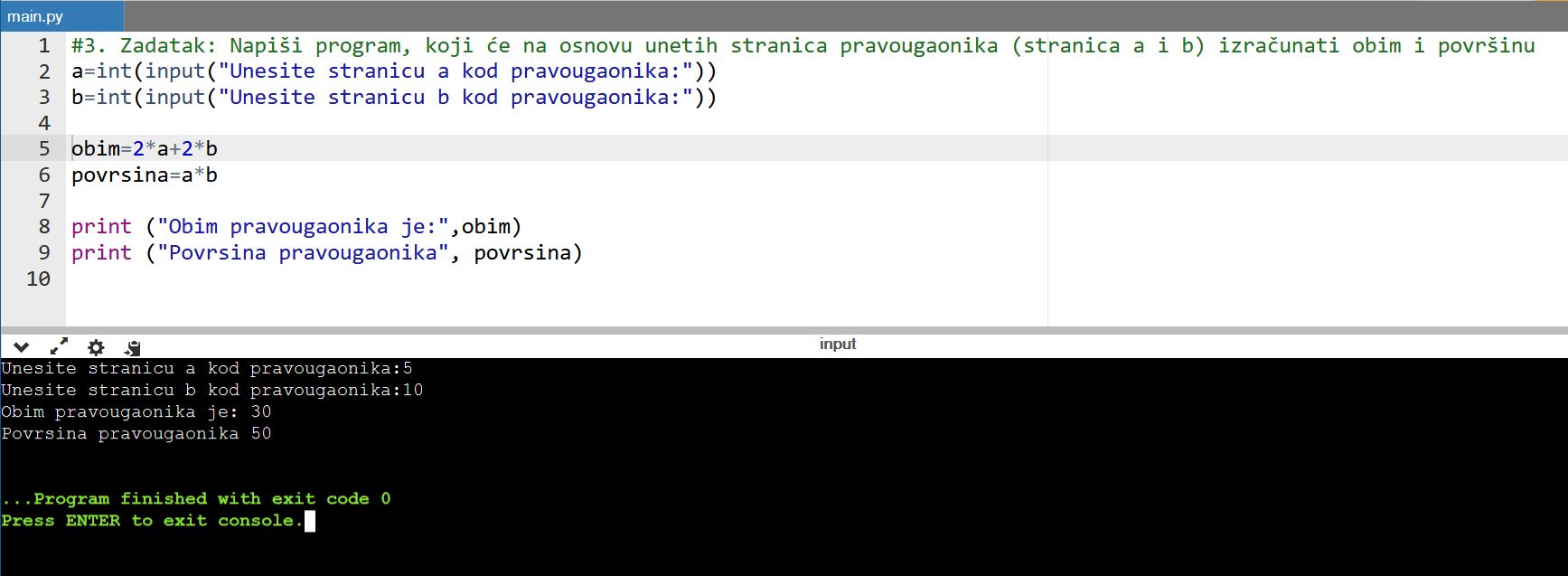
Task: Select the print Obim statement on line 8
Action: tap(296, 226)
